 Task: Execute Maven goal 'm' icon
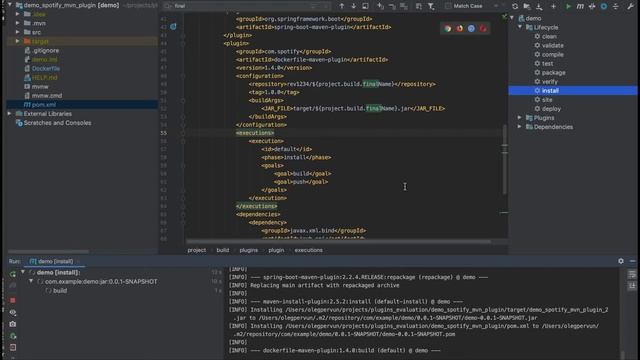point(580,7)
